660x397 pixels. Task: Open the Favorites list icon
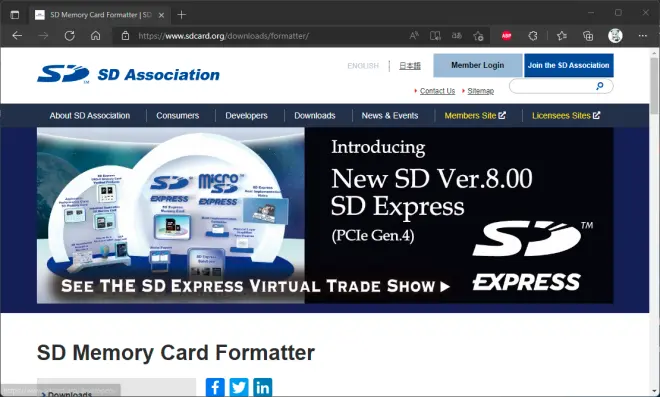(562, 36)
